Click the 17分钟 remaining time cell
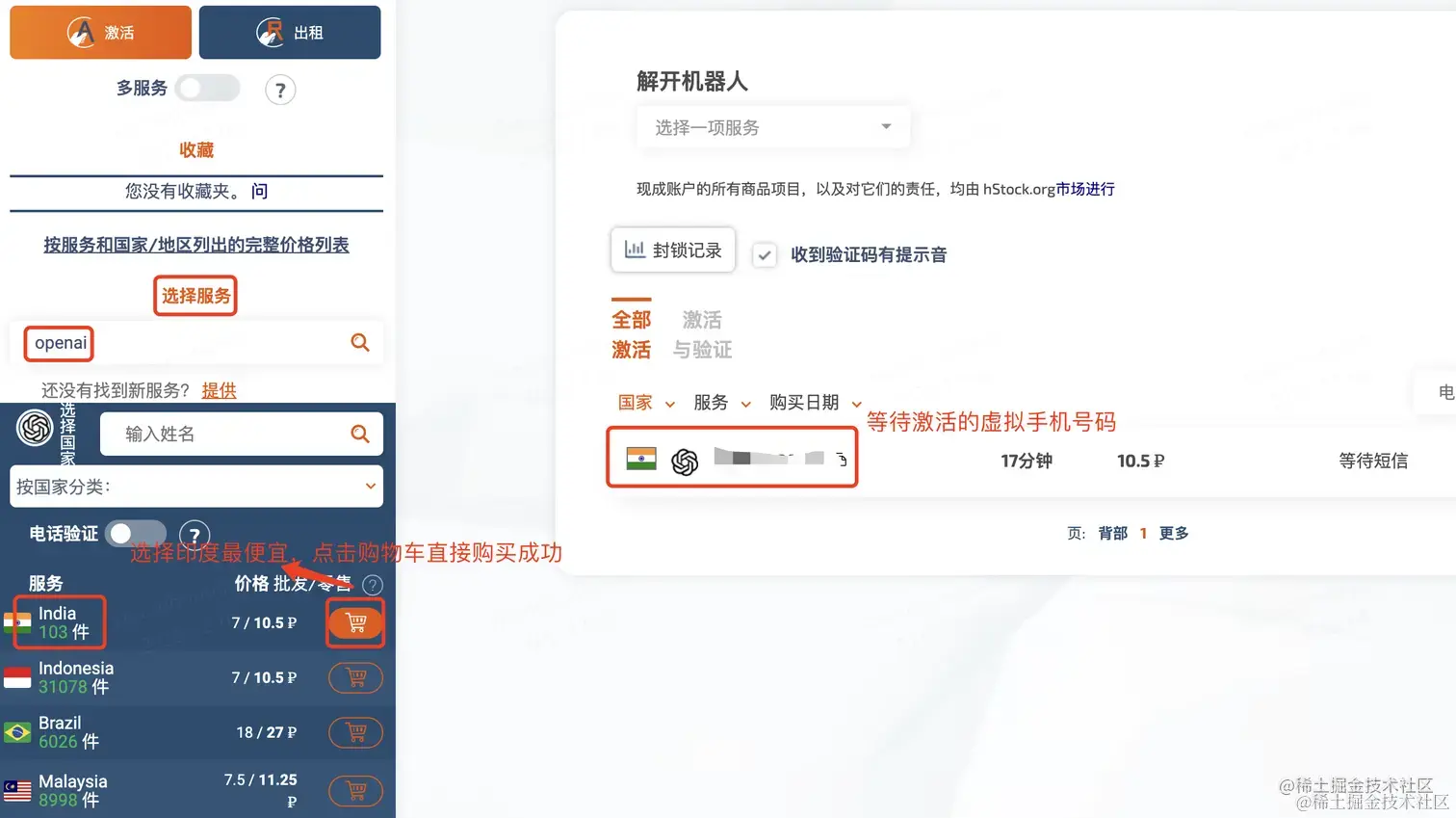1456x818 pixels. pyautogui.click(x=1027, y=461)
